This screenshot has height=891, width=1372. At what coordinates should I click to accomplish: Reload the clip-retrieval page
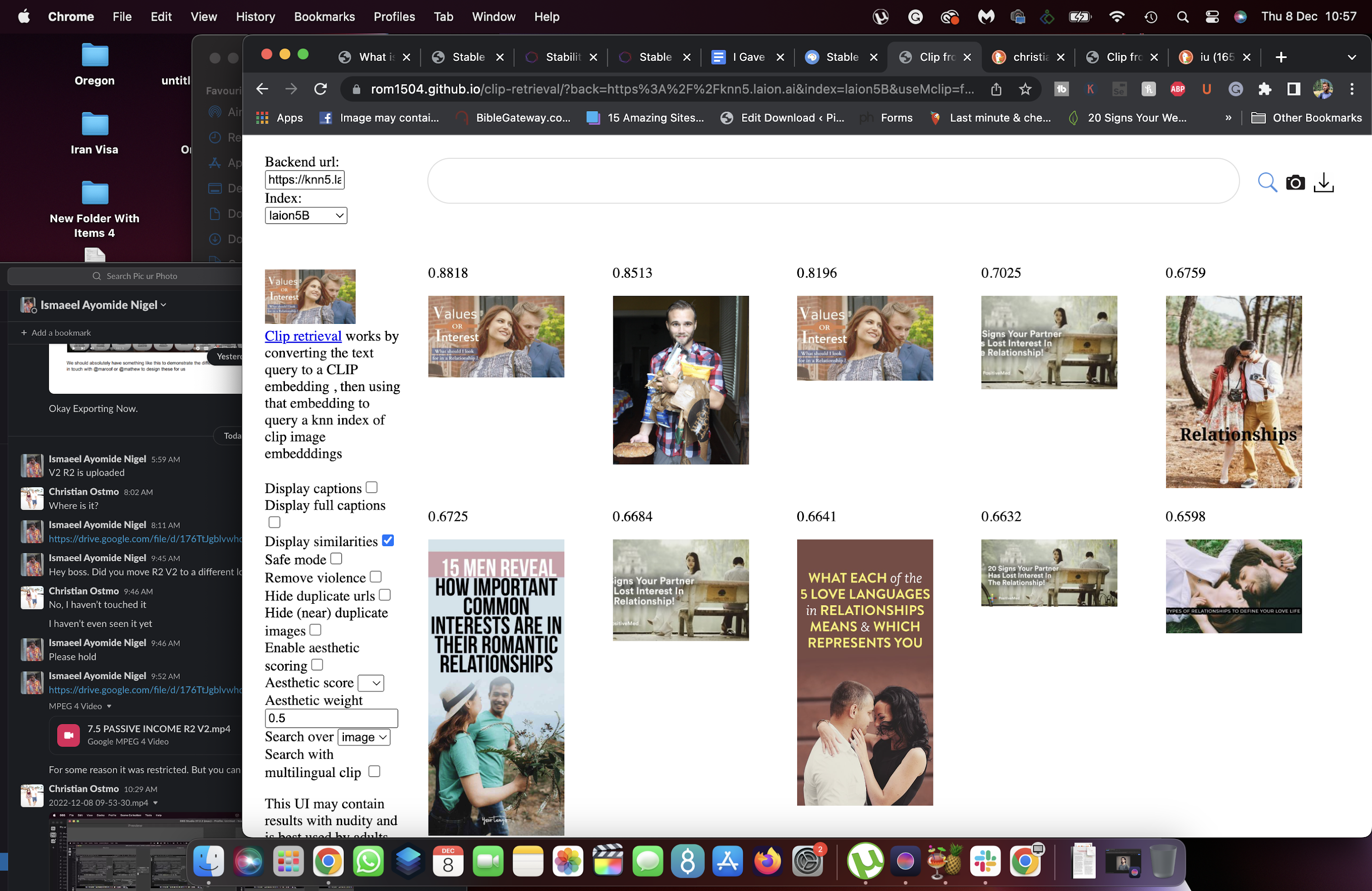click(x=321, y=89)
